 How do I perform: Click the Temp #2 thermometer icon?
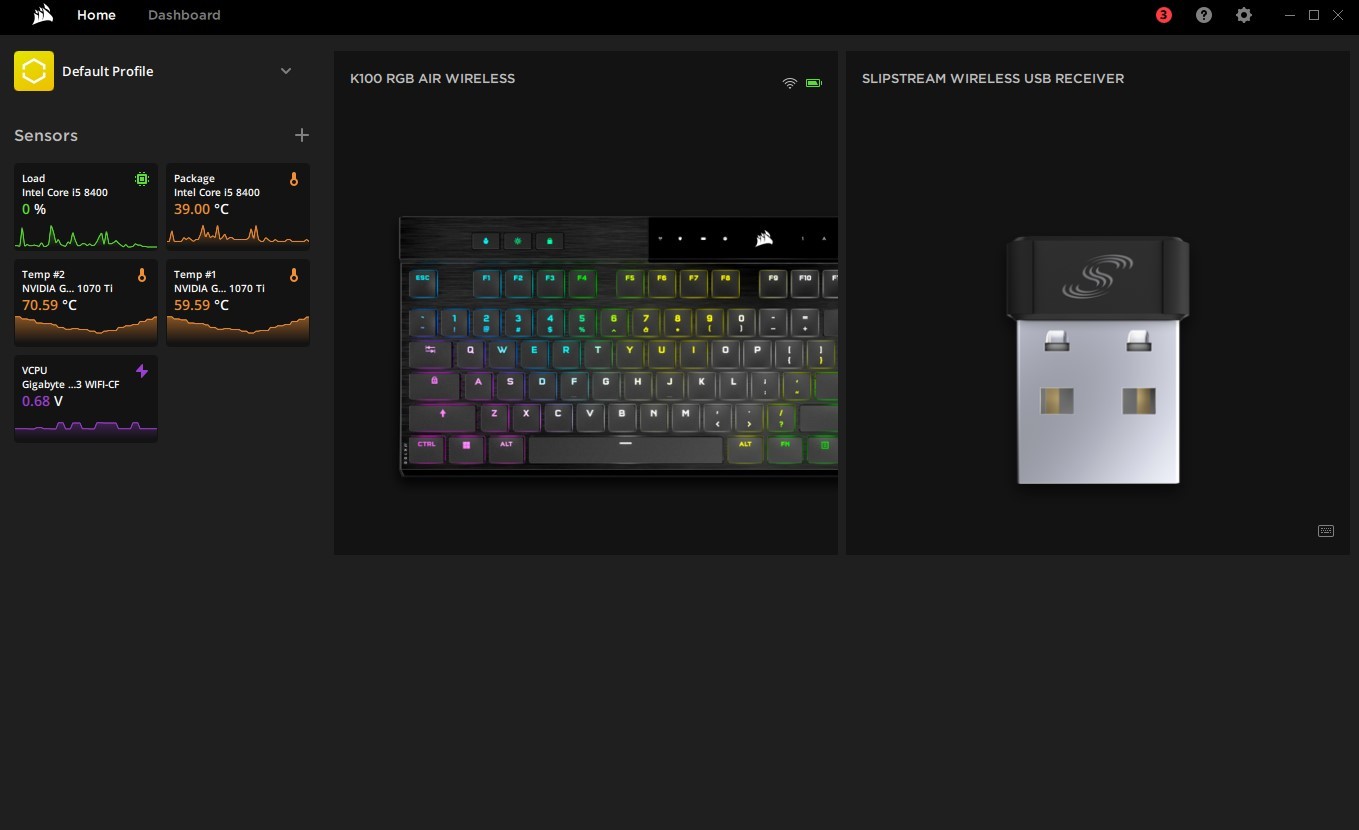tap(142, 275)
